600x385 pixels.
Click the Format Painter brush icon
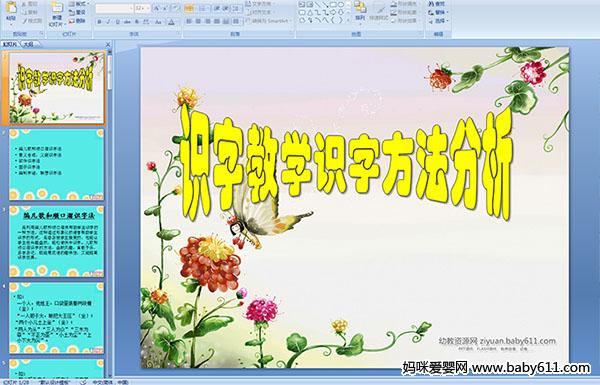[24, 21]
